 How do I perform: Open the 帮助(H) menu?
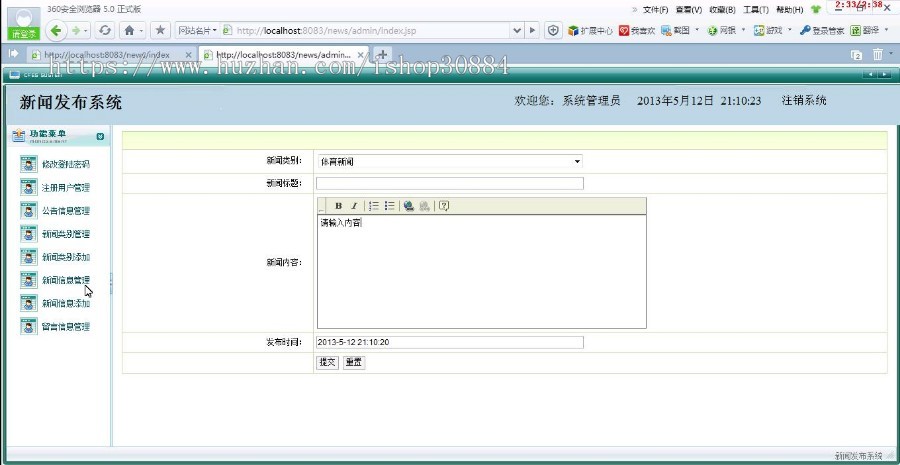click(790, 10)
